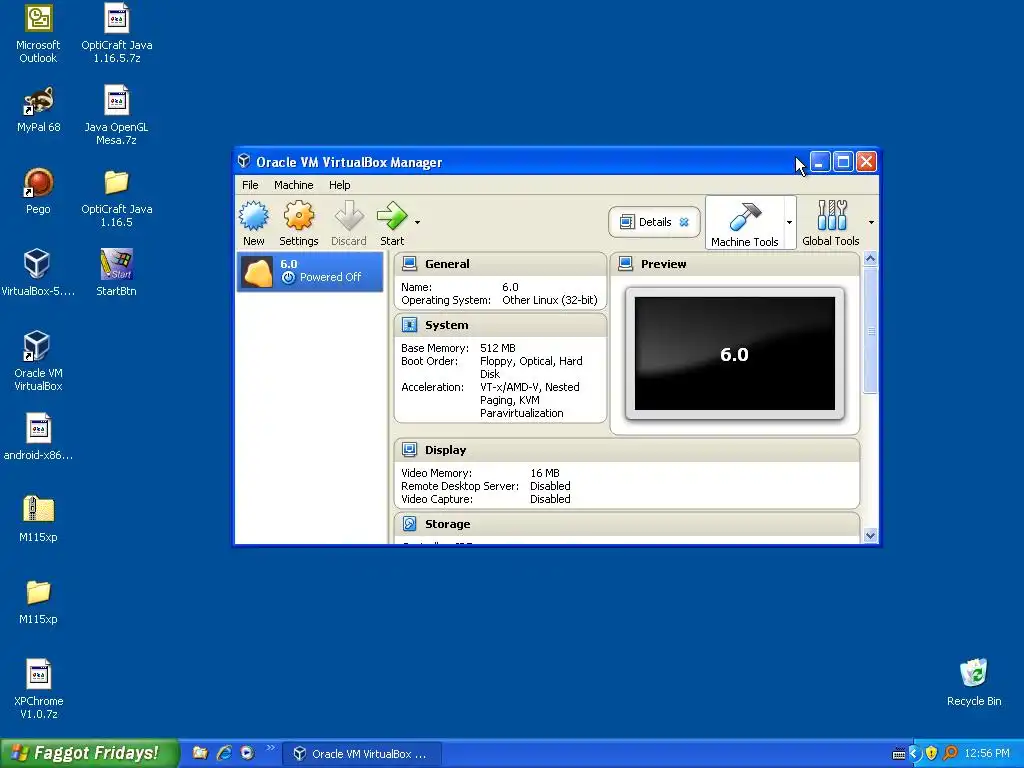This screenshot has width=1024, height=768.
Task: Click the details pane vertical scrollbar thumb
Action: 870,330
